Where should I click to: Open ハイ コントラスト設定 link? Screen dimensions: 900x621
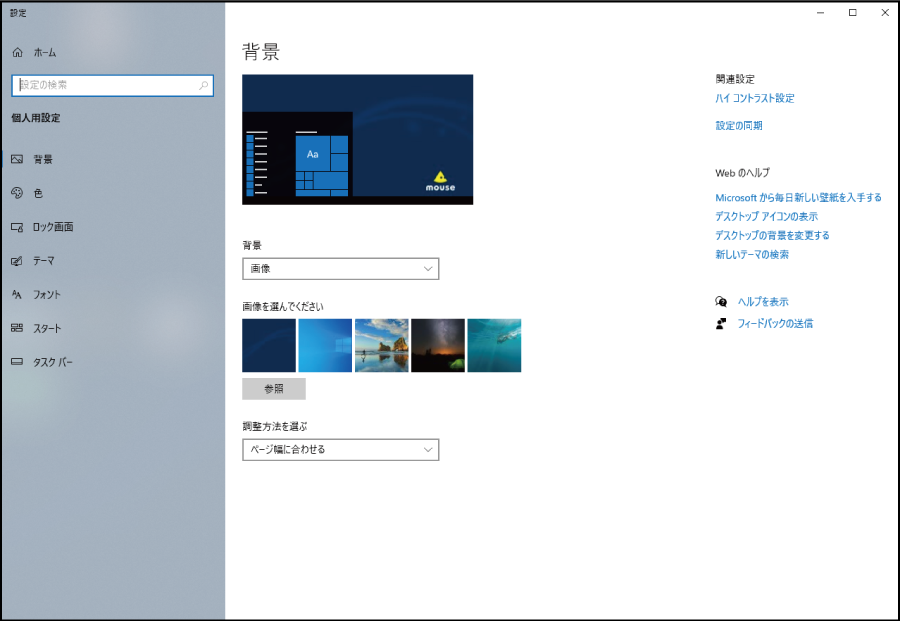pyautogui.click(x=755, y=98)
